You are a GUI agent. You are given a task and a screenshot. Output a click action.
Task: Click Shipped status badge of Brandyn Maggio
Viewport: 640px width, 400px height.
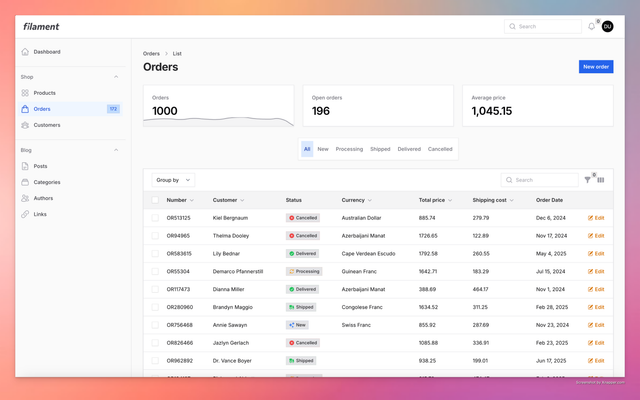coord(301,307)
